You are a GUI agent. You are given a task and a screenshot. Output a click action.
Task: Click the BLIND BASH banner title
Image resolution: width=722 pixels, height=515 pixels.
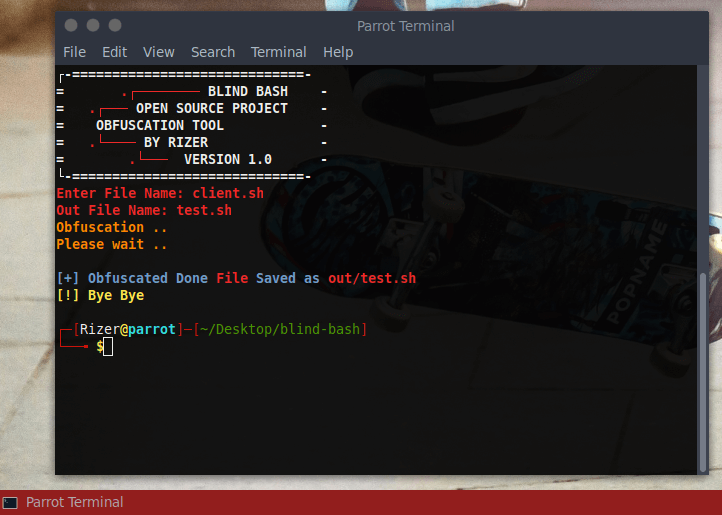coord(247,91)
